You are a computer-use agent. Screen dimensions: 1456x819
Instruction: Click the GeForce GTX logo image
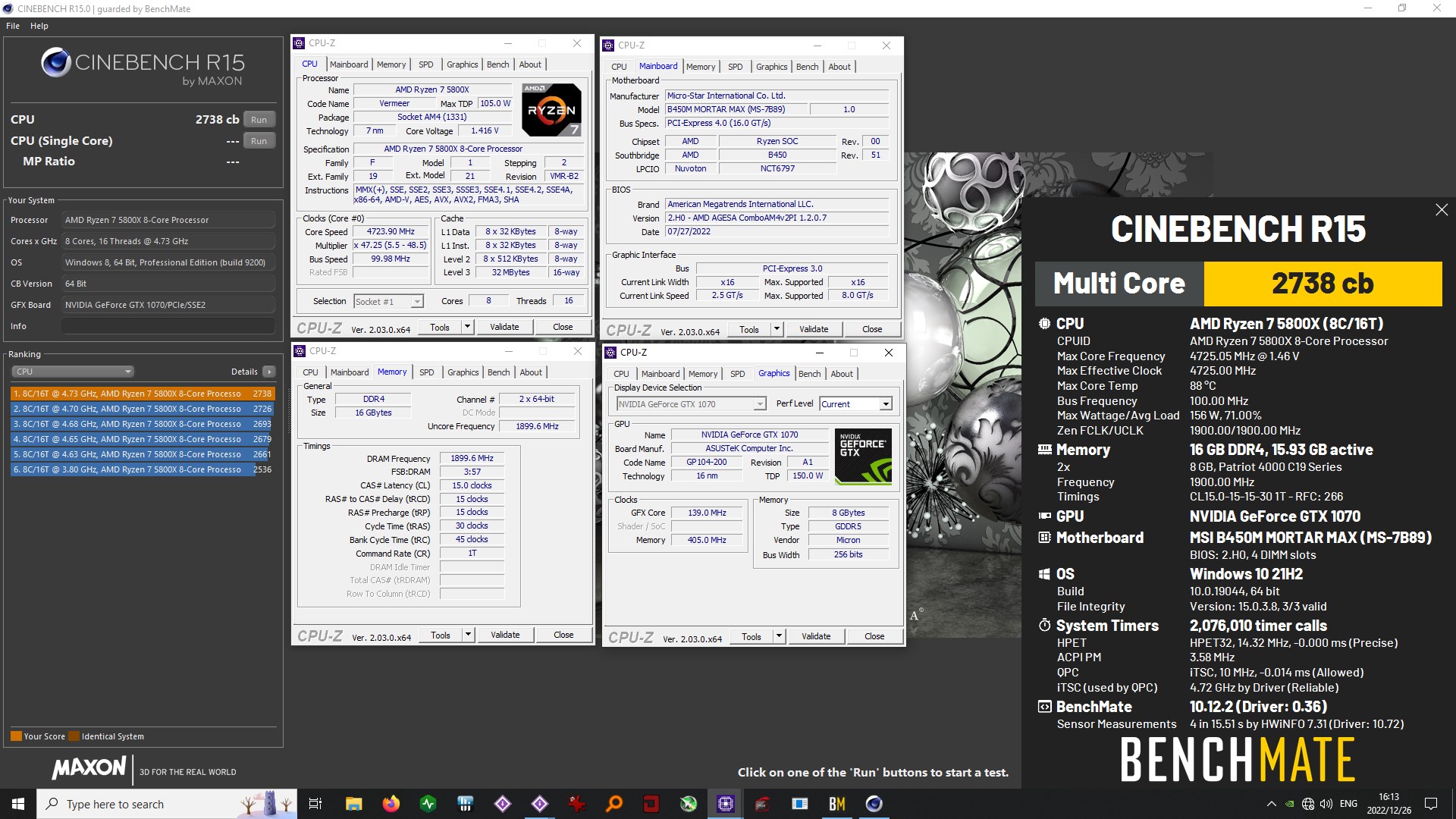pos(863,457)
